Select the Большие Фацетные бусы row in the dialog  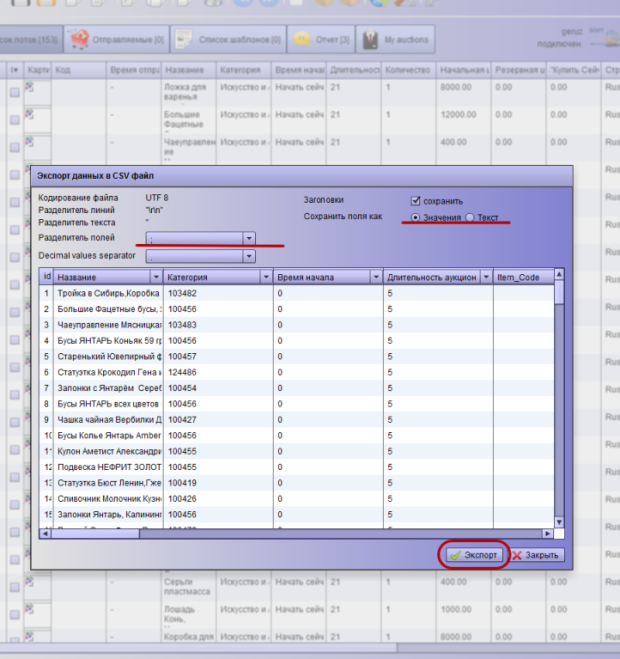coord(297,309)
